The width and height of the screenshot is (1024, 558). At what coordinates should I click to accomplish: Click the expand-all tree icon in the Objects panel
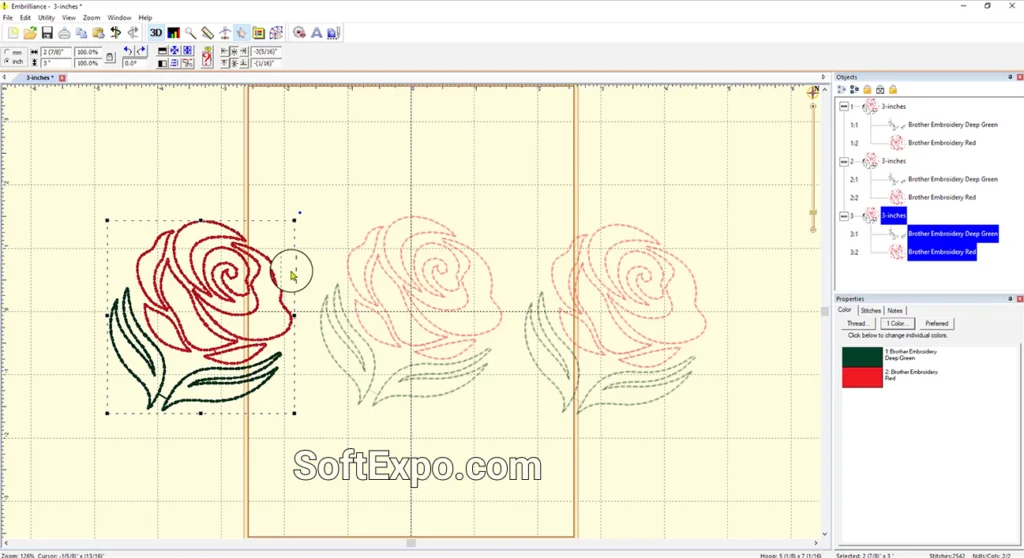tap(841, 90)
